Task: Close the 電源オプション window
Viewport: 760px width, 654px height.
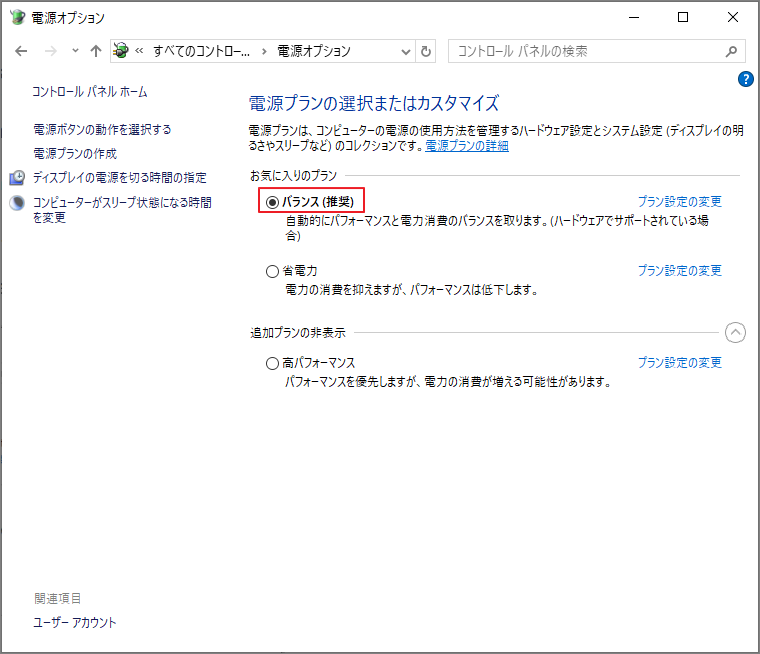Action: pos(733,17)
